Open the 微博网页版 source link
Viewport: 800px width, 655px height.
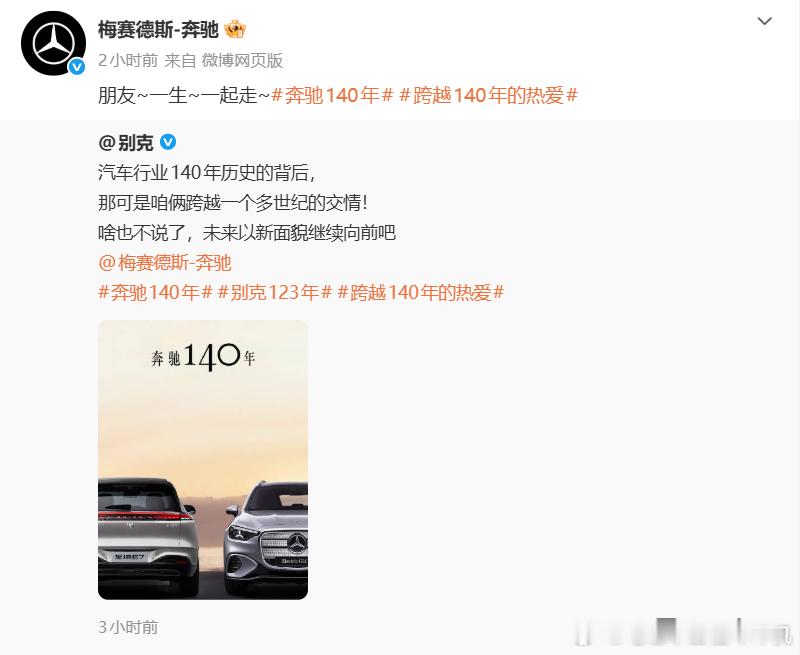[x=242, y=61]
